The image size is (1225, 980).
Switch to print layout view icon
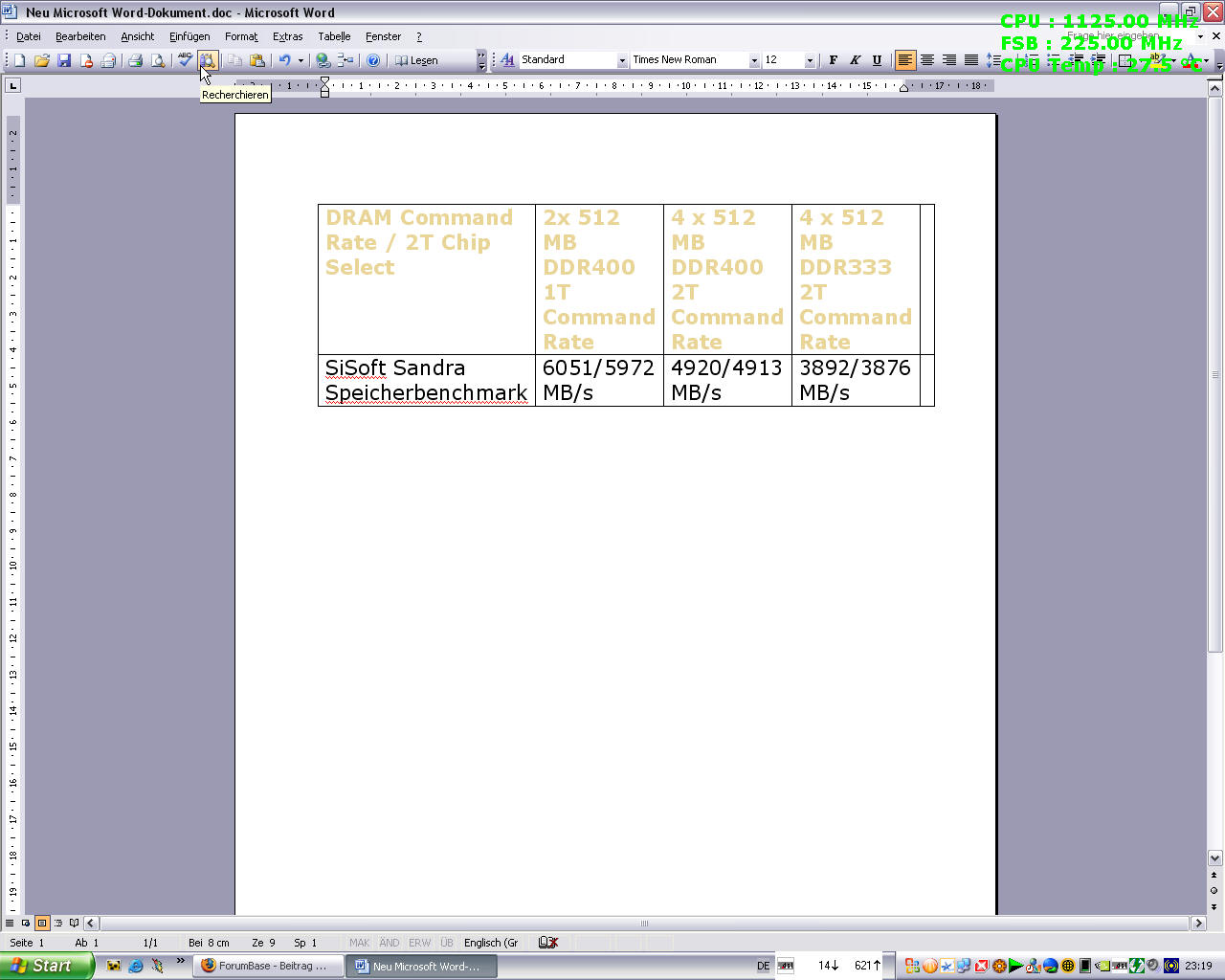pyautogui.click(x=42, y=924)
